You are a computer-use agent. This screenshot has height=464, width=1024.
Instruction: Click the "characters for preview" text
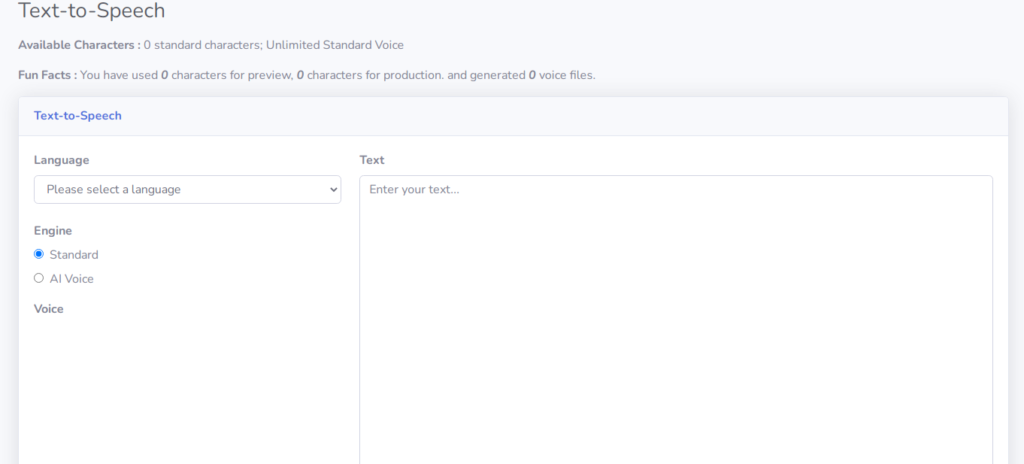[x=229, y=75]
